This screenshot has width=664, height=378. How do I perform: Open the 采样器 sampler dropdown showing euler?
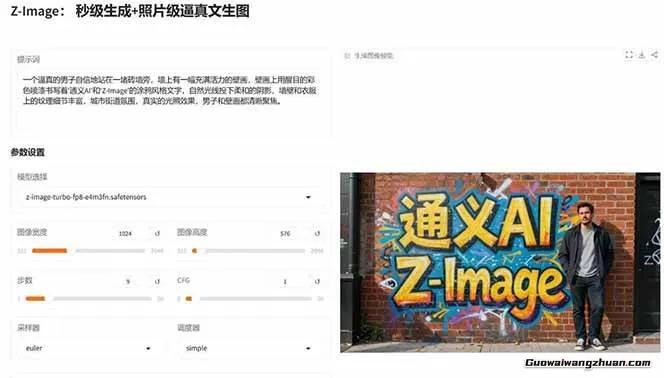89,348
